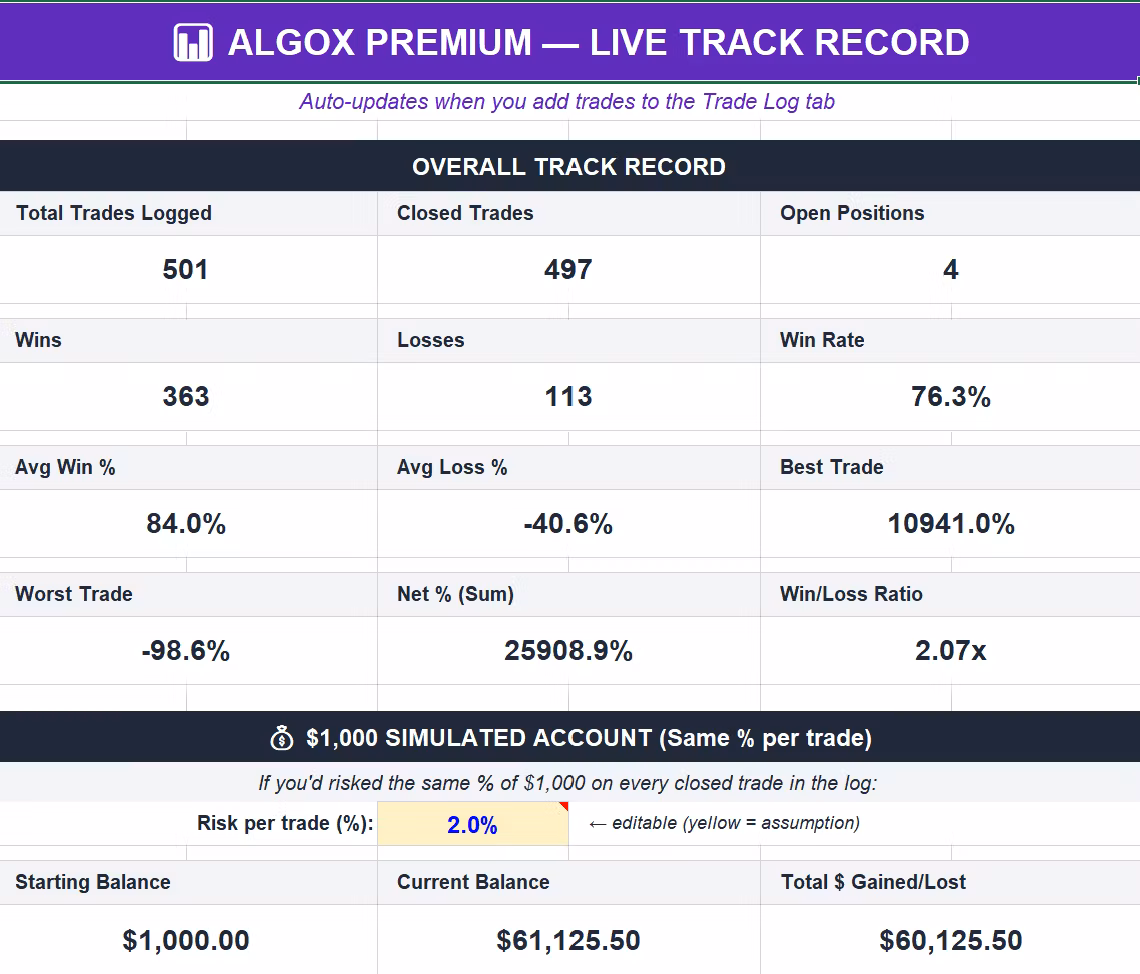The image size is (1140, 974).
Task: Select the Closed Trades value 497
Action: coord(569,270)
